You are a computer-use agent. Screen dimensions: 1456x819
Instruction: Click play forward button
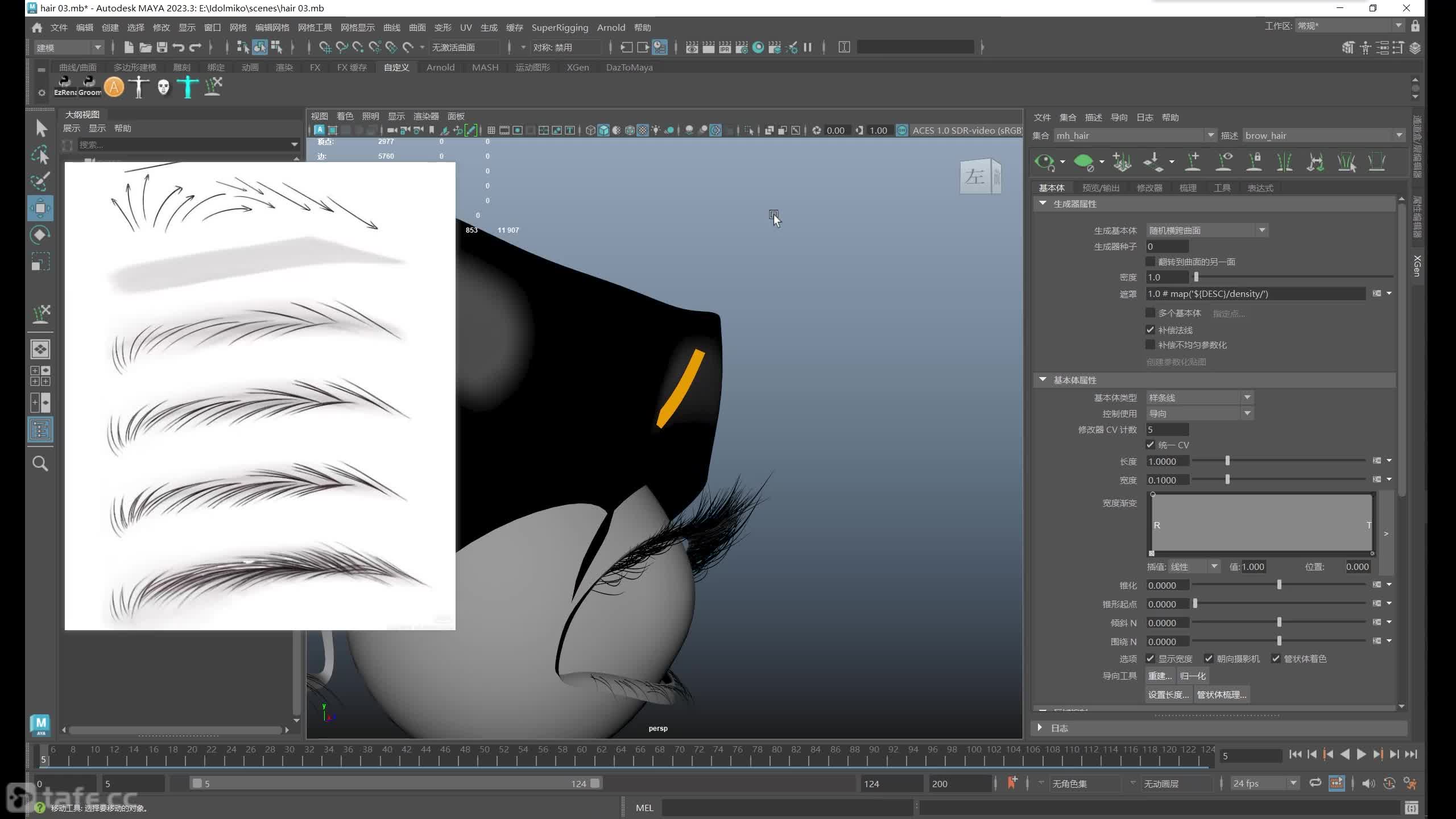click(x=1361, y=754)
